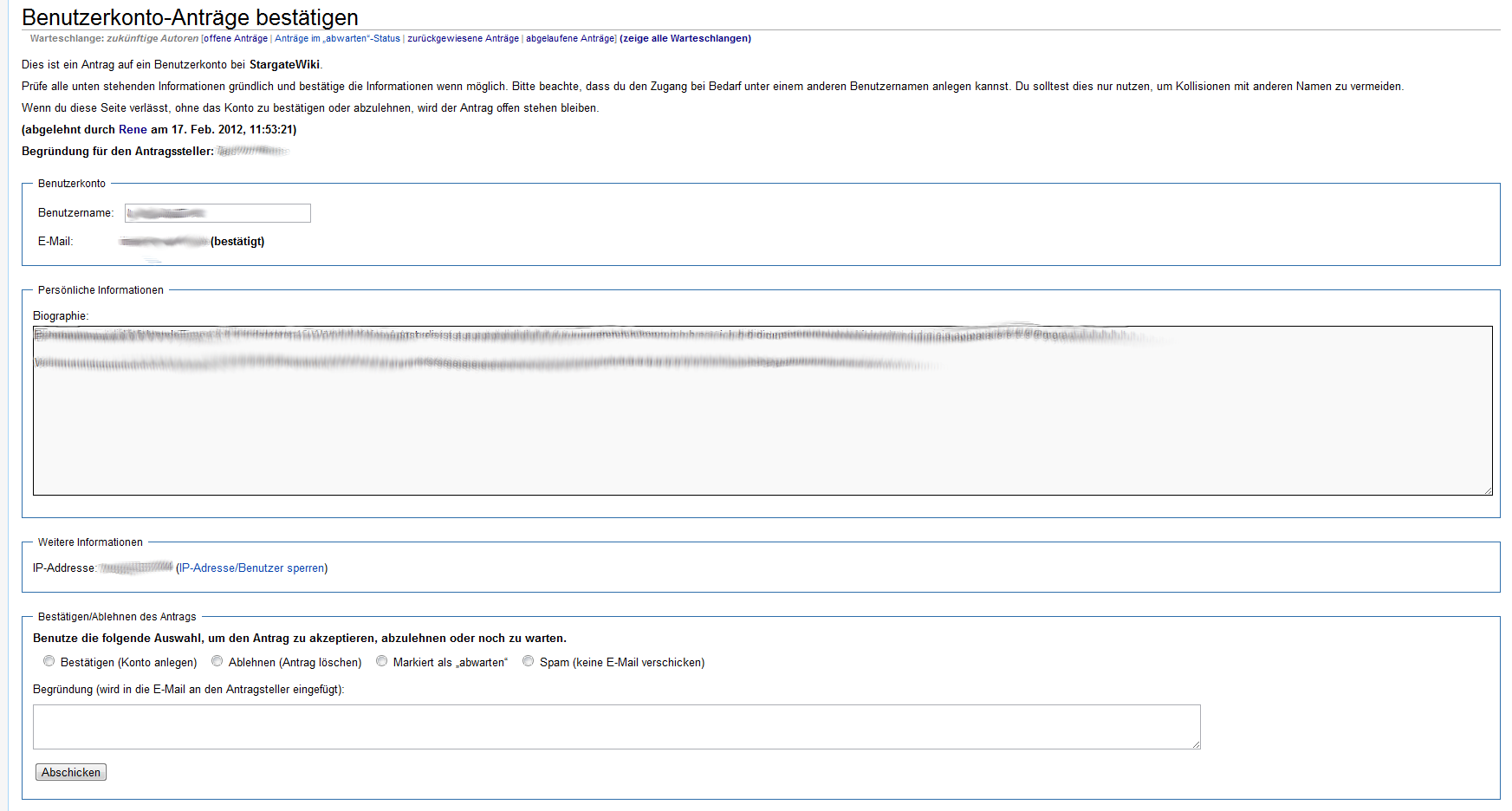Choose the 'Ablehnen (Antrag löschen)' radio option

click(217, 661)
